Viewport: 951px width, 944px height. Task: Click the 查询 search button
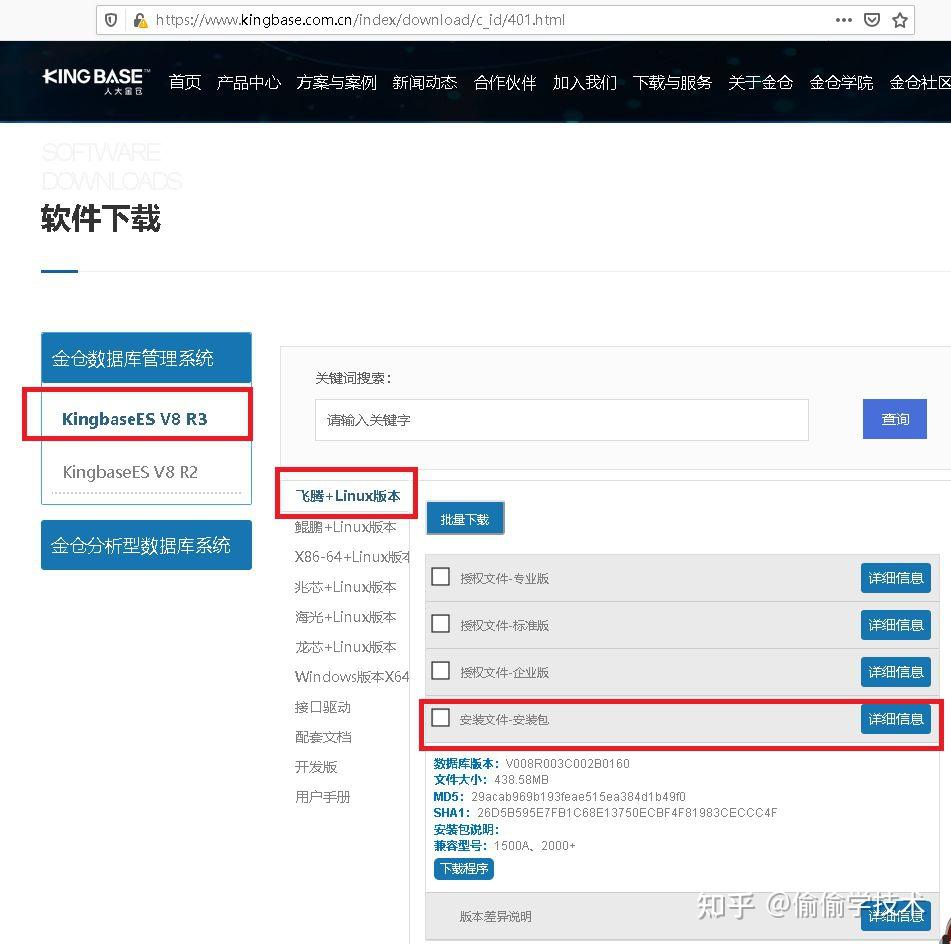point(895,419)
